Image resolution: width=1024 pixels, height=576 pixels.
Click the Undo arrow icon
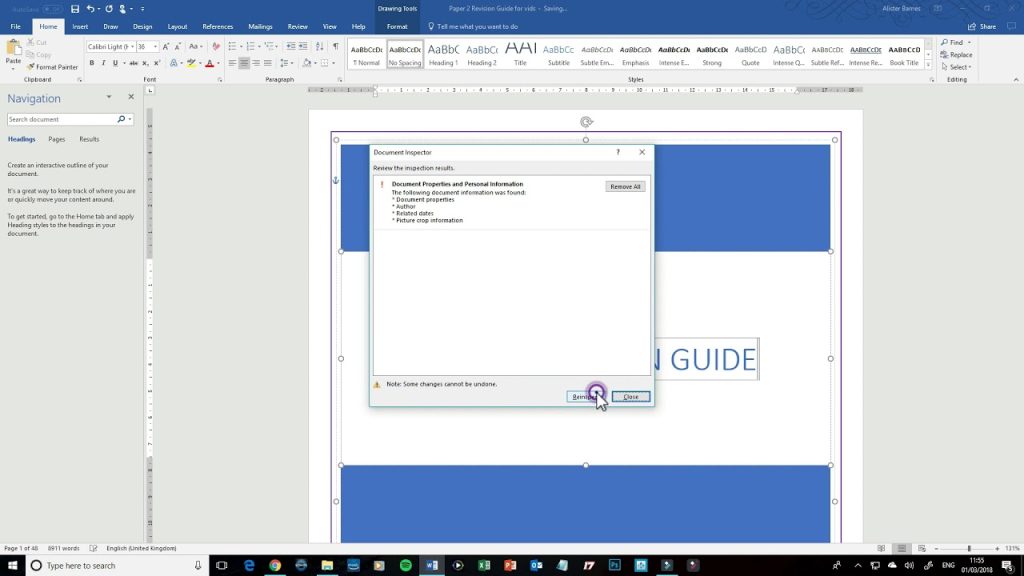coord(91,9)
